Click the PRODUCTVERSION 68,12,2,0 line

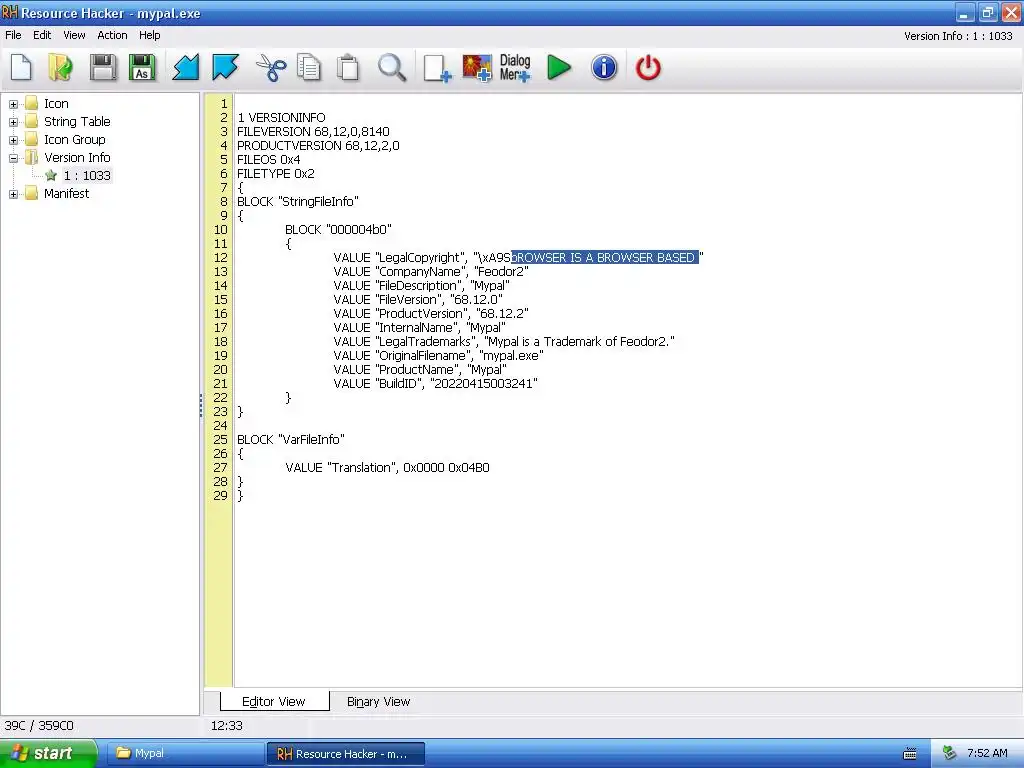tap(318, 146)
